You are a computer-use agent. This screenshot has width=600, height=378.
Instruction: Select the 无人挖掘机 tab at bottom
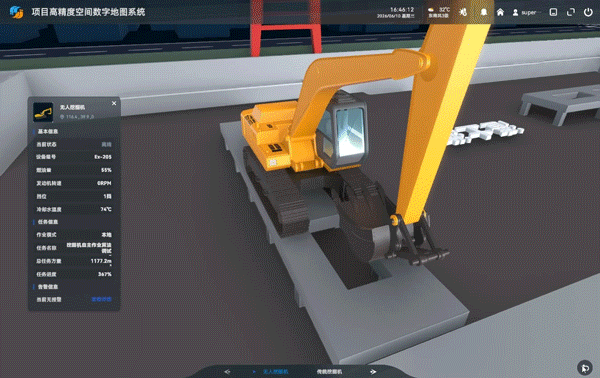pyautogui.click(x=275, y=371)
